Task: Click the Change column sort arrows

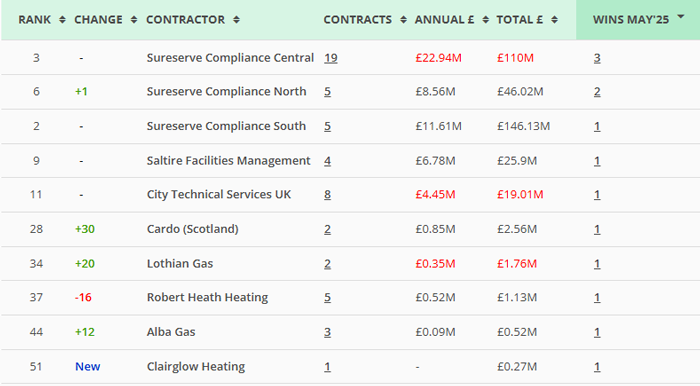Action: point(133,20)
